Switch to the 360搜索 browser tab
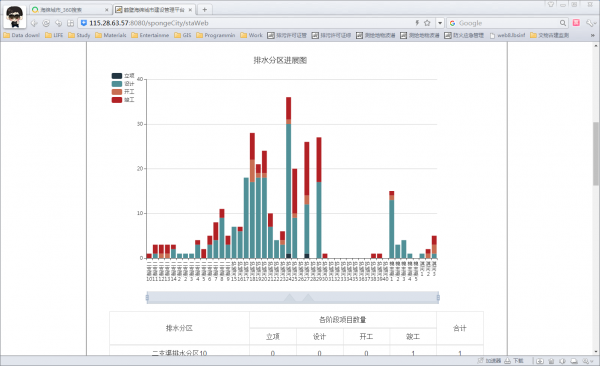This screenshot has width=600, height=366. (70, 10)
